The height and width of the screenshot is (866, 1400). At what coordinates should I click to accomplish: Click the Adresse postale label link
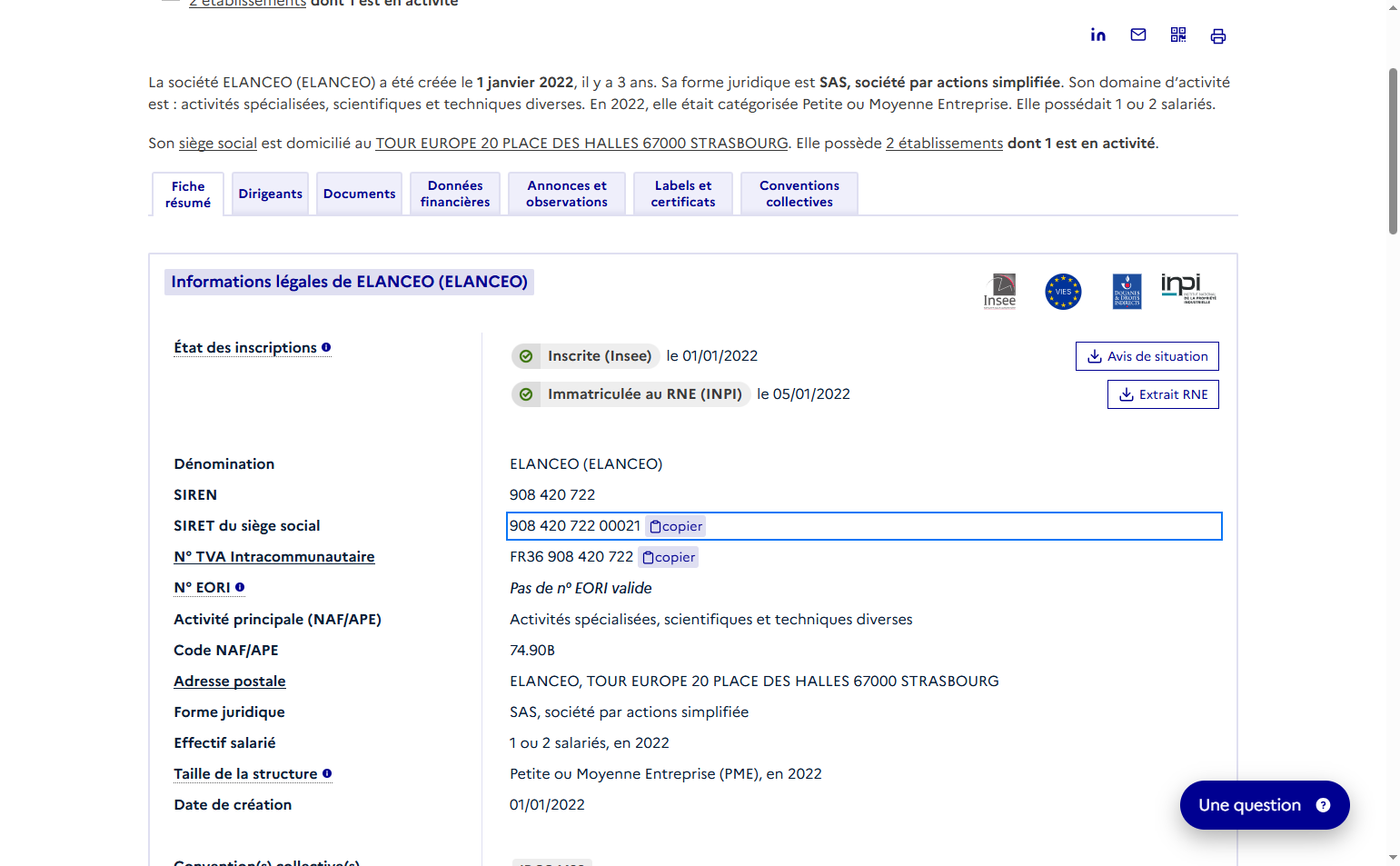click(230, 682)
